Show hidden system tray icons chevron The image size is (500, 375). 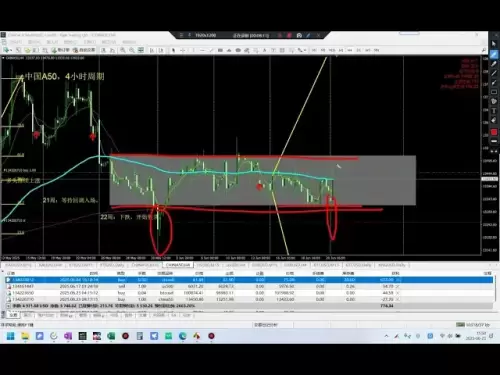pyautogui.click(x=386, y=336)
